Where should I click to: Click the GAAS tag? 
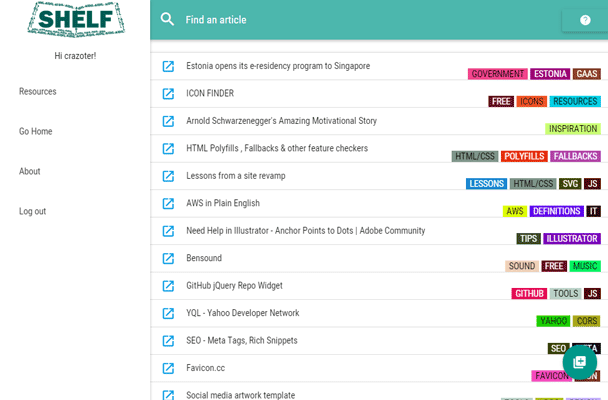point(587,74)
